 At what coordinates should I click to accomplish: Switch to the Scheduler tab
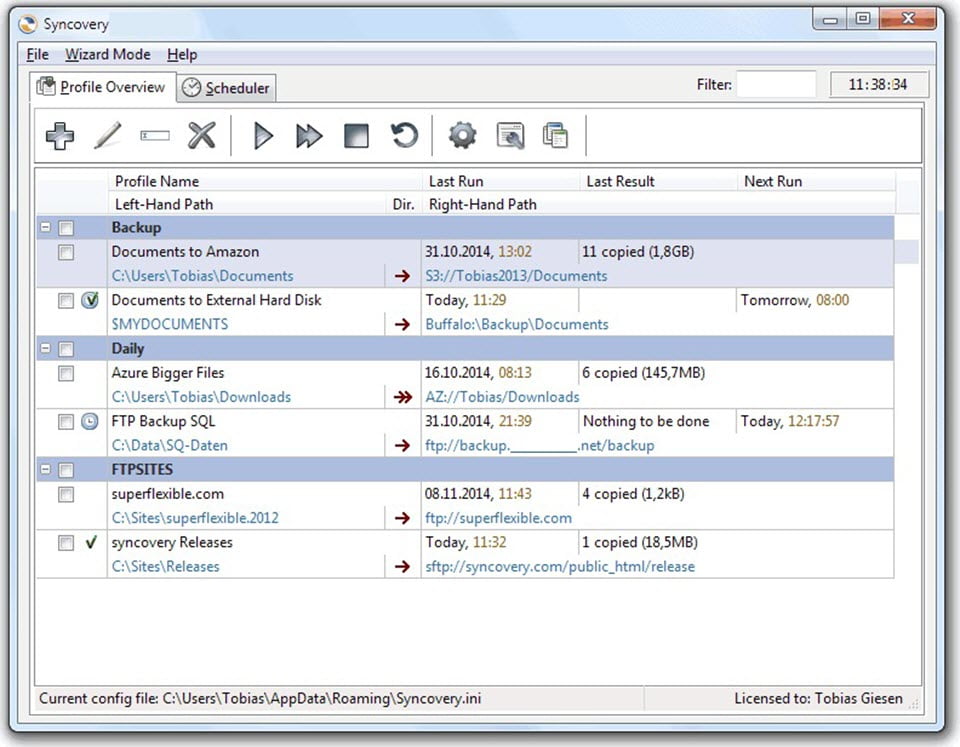[227, 88]
